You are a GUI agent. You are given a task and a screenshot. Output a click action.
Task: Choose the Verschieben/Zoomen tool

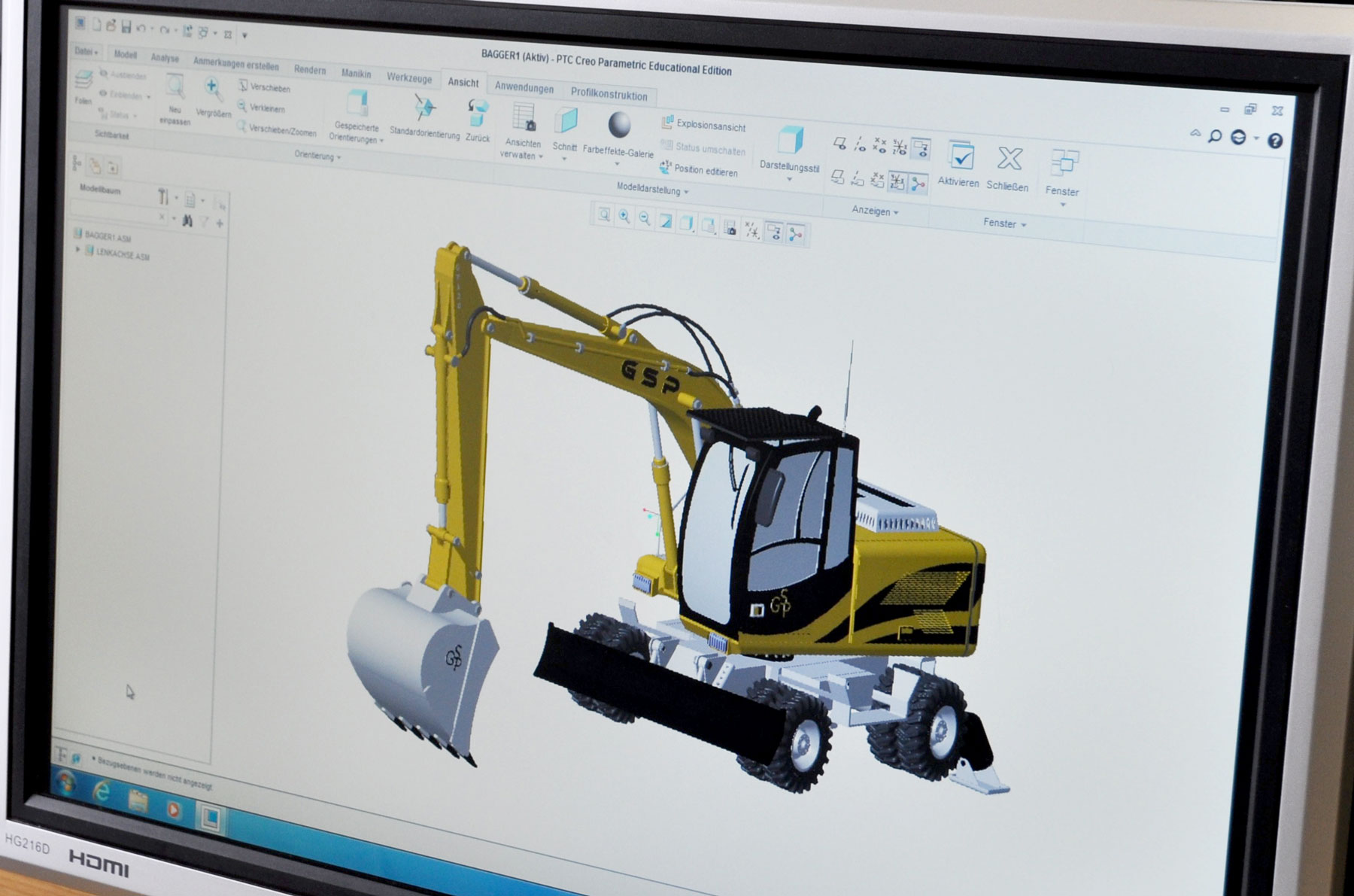276,128
